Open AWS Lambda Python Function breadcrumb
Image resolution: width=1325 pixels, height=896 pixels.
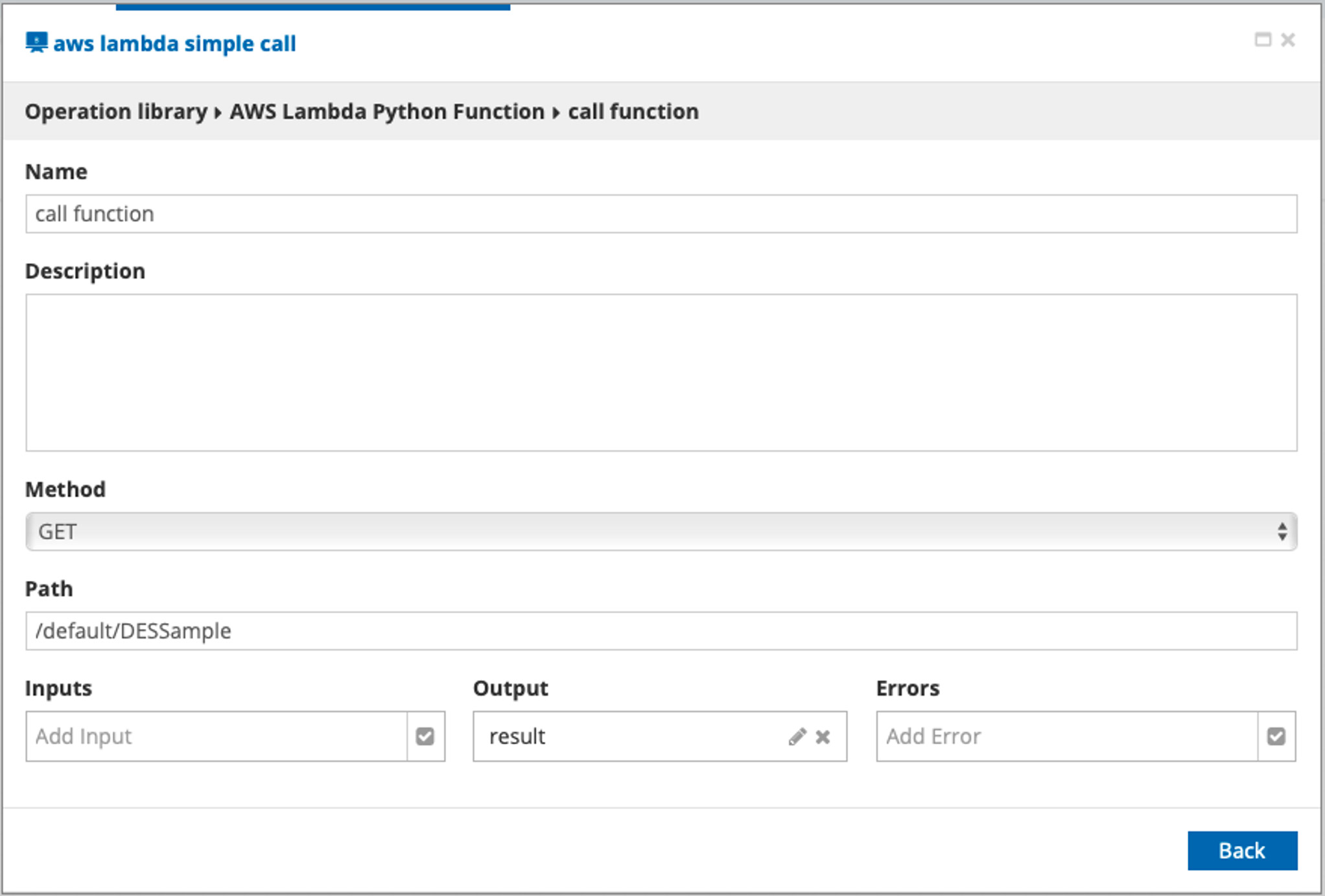tap(387, 112)
